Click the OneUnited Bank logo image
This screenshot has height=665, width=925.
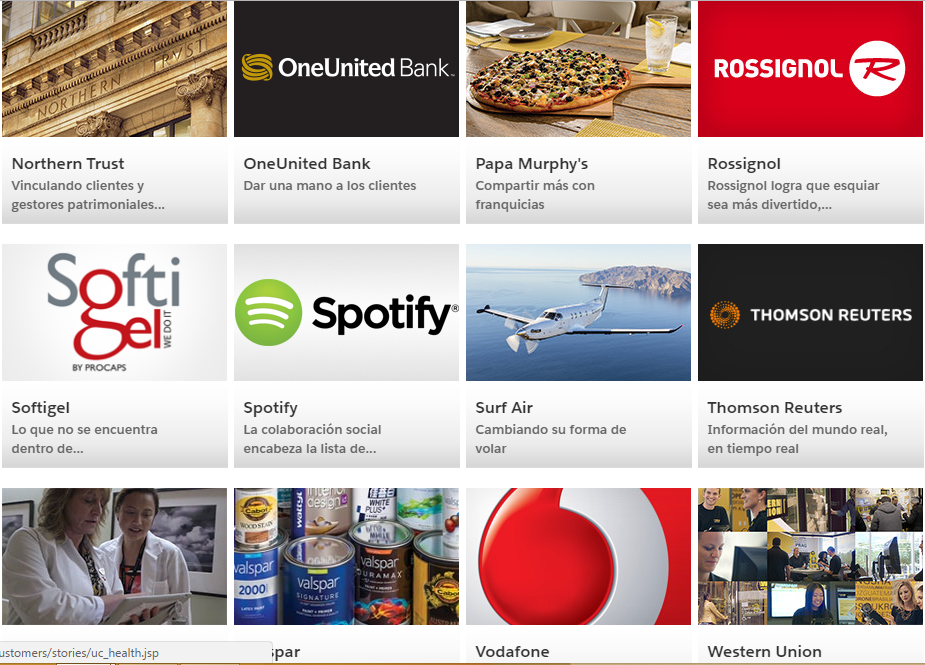(x=346, y=68)
